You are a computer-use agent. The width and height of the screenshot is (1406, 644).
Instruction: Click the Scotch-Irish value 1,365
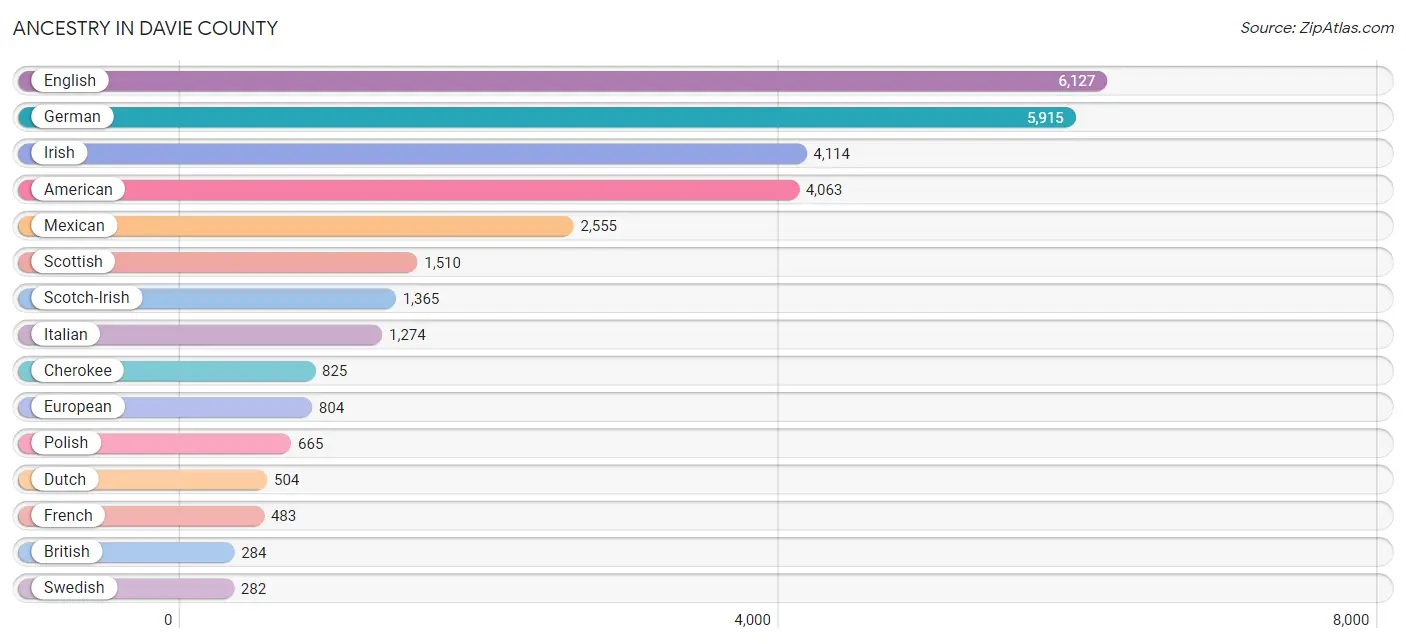421,298
